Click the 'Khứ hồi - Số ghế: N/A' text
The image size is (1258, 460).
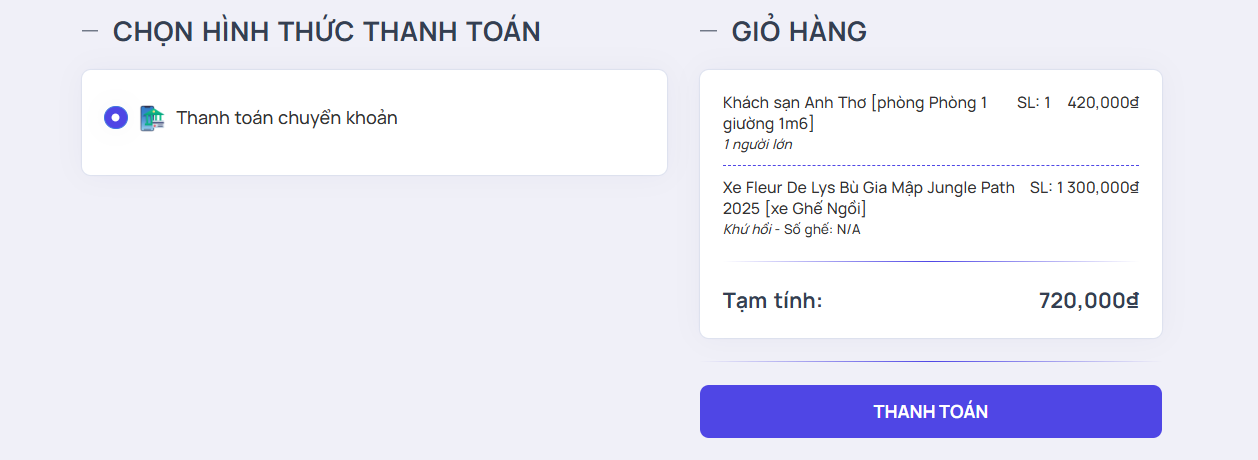791,229
